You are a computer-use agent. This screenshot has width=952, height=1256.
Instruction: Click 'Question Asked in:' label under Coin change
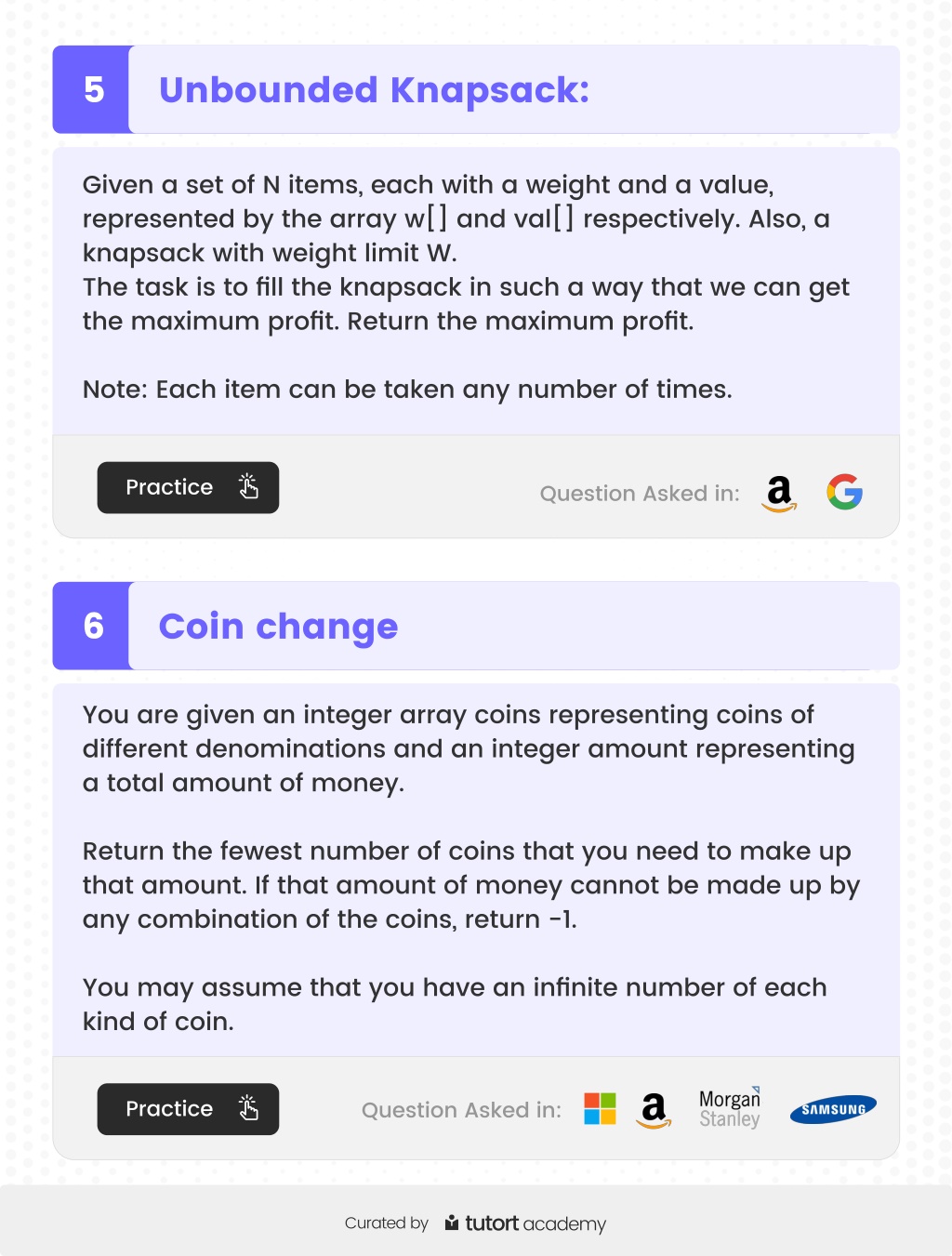(x=461, y=1110)
